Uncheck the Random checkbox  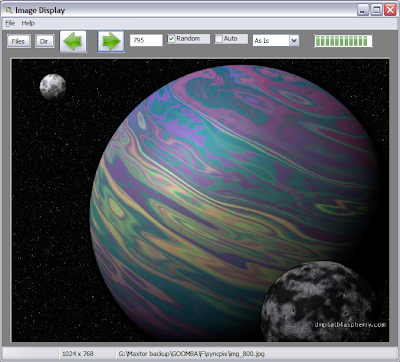(171, 39)
